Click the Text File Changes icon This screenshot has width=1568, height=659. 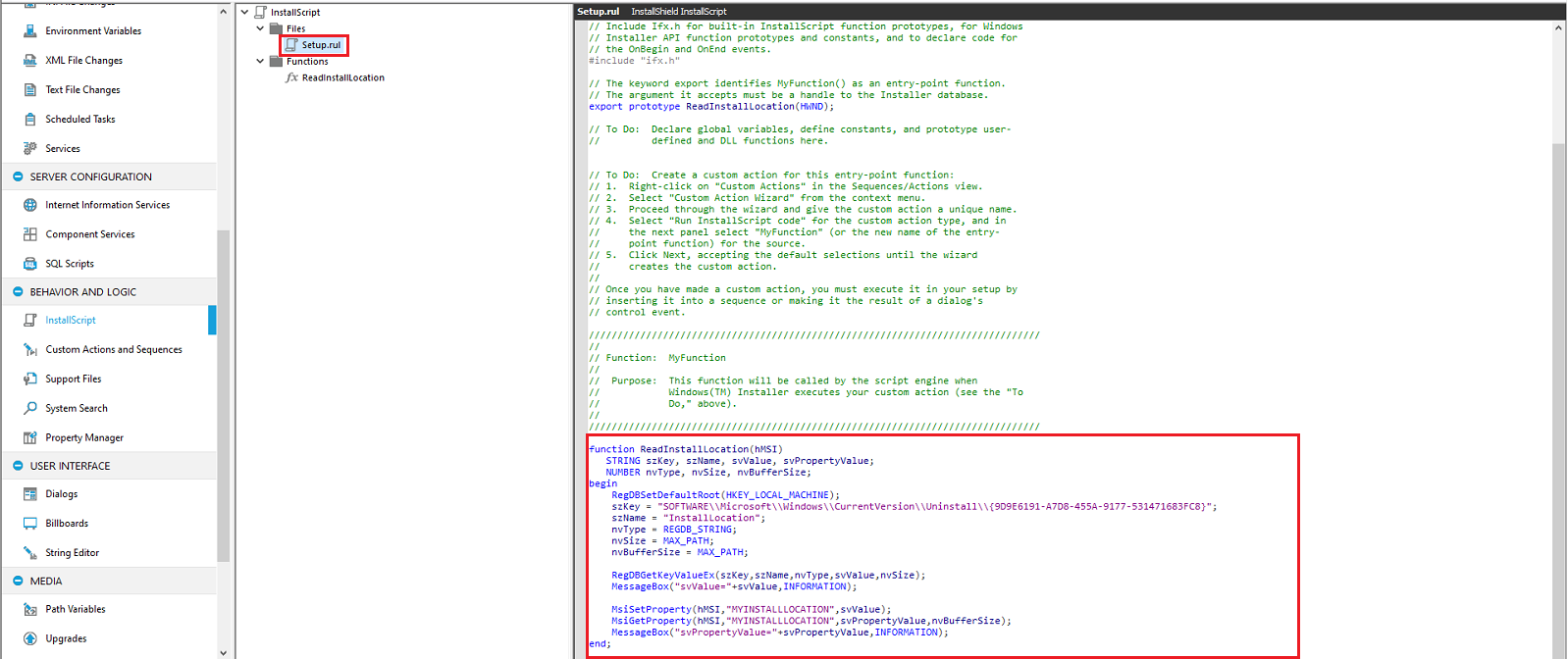pos(29,90)
